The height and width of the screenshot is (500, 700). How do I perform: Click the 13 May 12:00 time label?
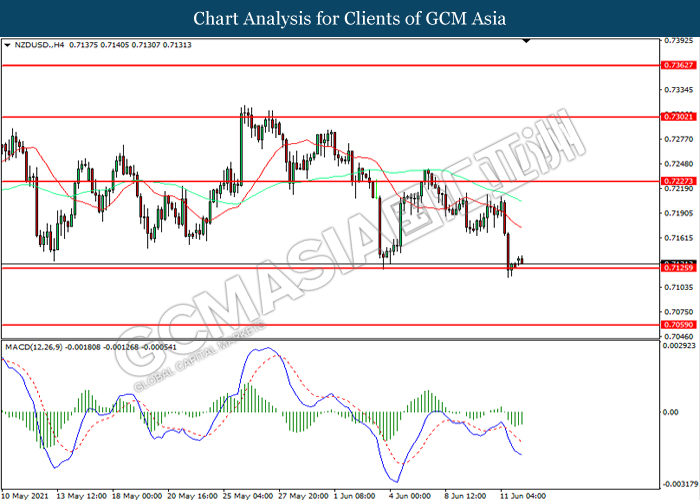click(81, 496)
